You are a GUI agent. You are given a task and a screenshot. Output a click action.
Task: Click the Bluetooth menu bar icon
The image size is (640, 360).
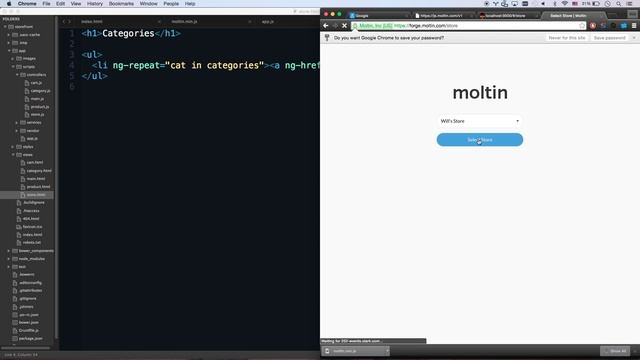pyautogui.click(x=554, y=4)
